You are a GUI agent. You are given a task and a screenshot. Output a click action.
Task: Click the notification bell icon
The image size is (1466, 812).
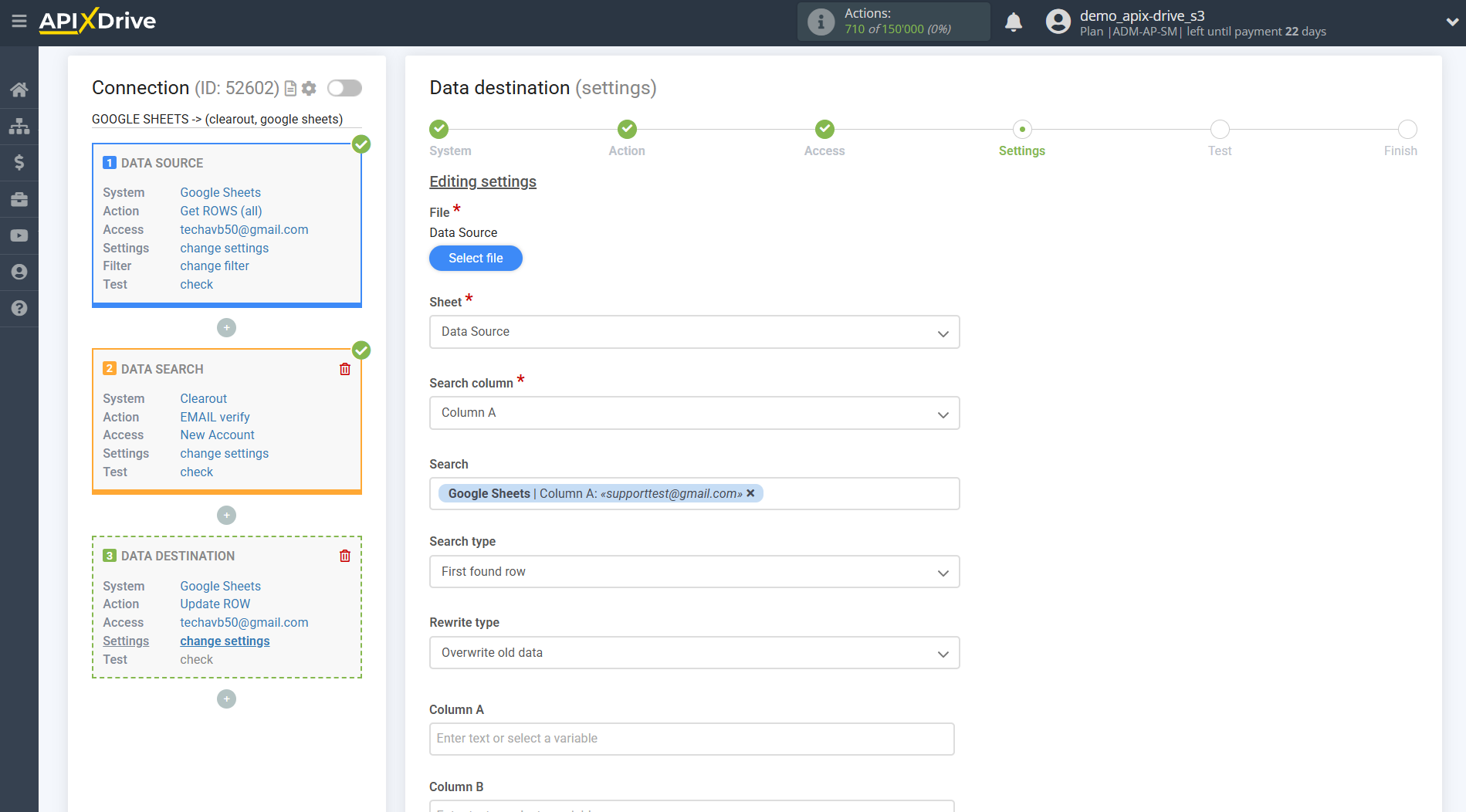(x=1014, y=22)
